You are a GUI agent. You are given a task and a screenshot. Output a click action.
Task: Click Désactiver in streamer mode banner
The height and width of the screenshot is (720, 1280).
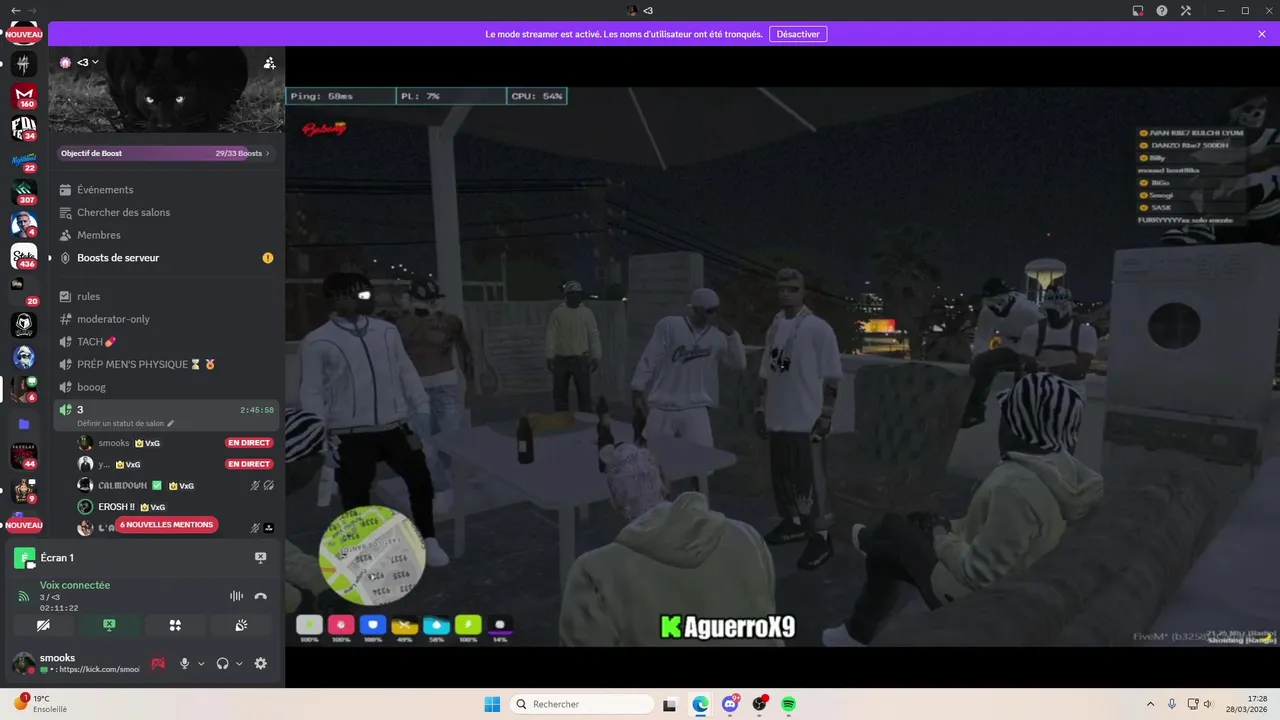point(798,34)
